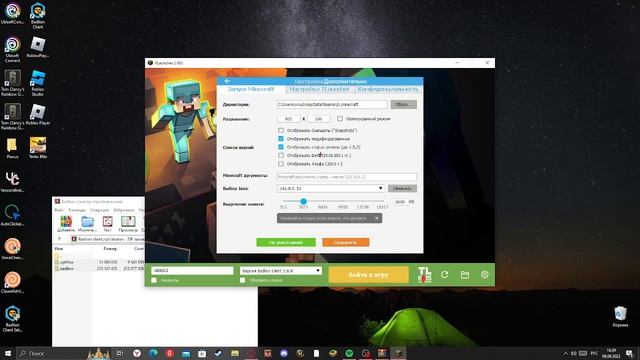The height and width of the screenshot is (360, 640).
Task: Open the Java selection dropdown
Action: pyautogui.click(x=331, y=188)
